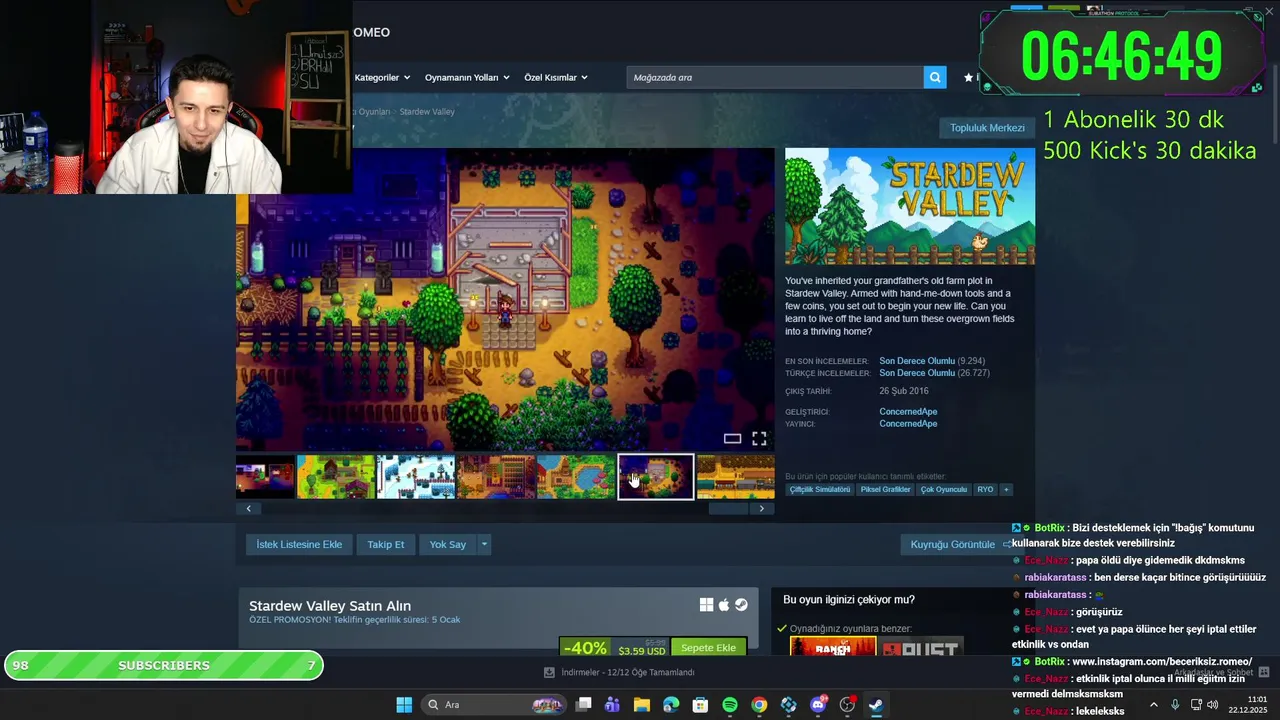
Task: Select the first dark interior thumbnail
Action: tap(265, 477)
